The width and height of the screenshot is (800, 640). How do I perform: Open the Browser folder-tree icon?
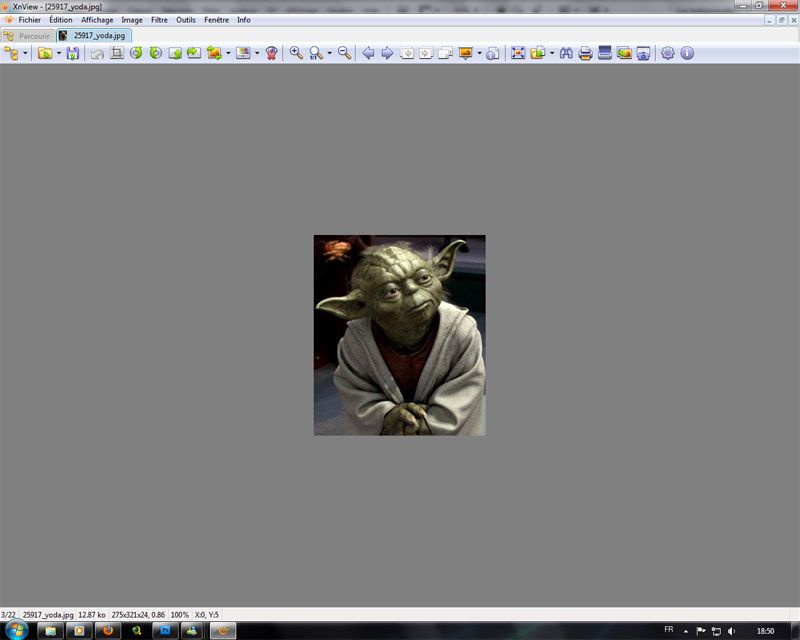(x=11, y=53)
